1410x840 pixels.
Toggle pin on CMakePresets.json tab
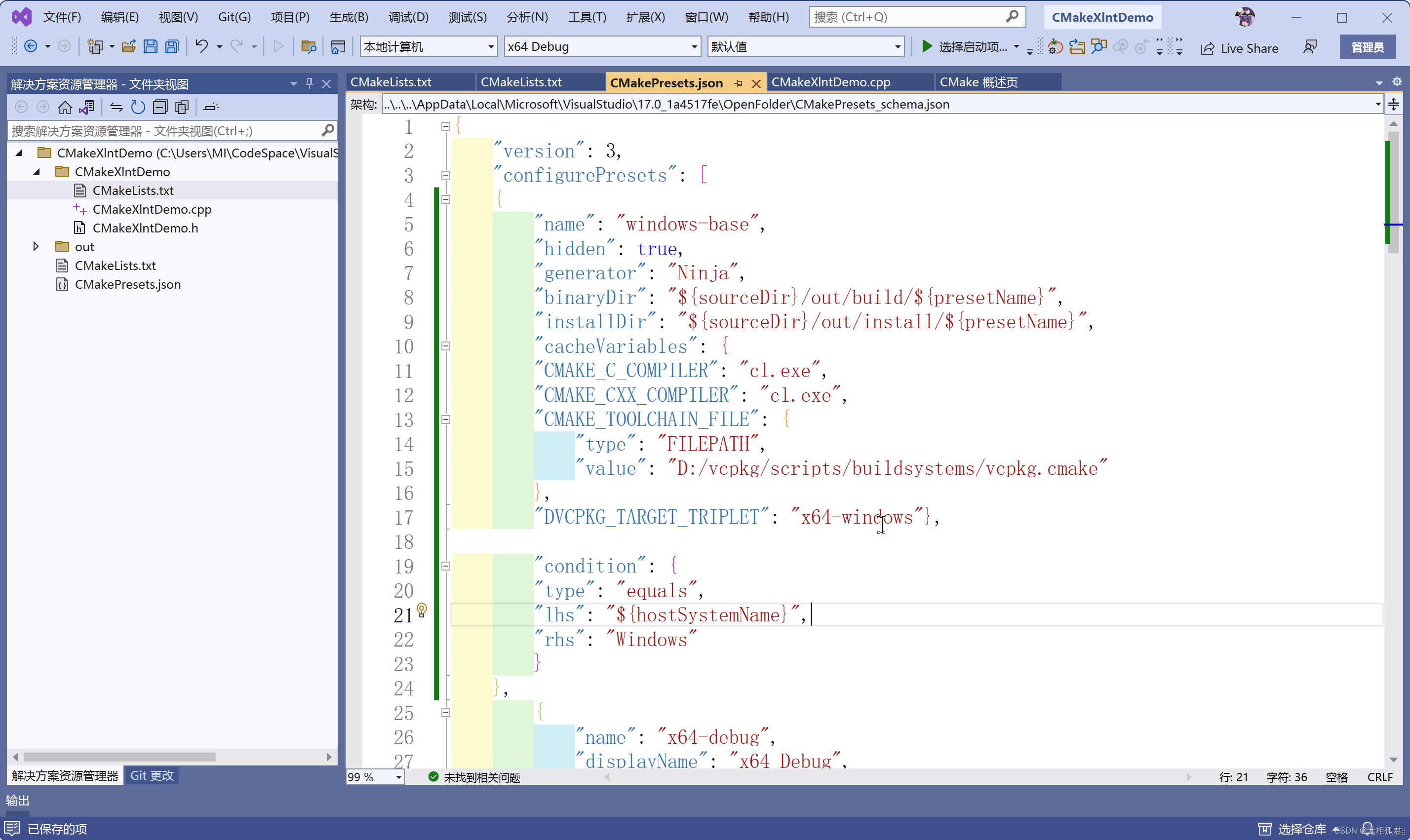click(x=738, y=83)
